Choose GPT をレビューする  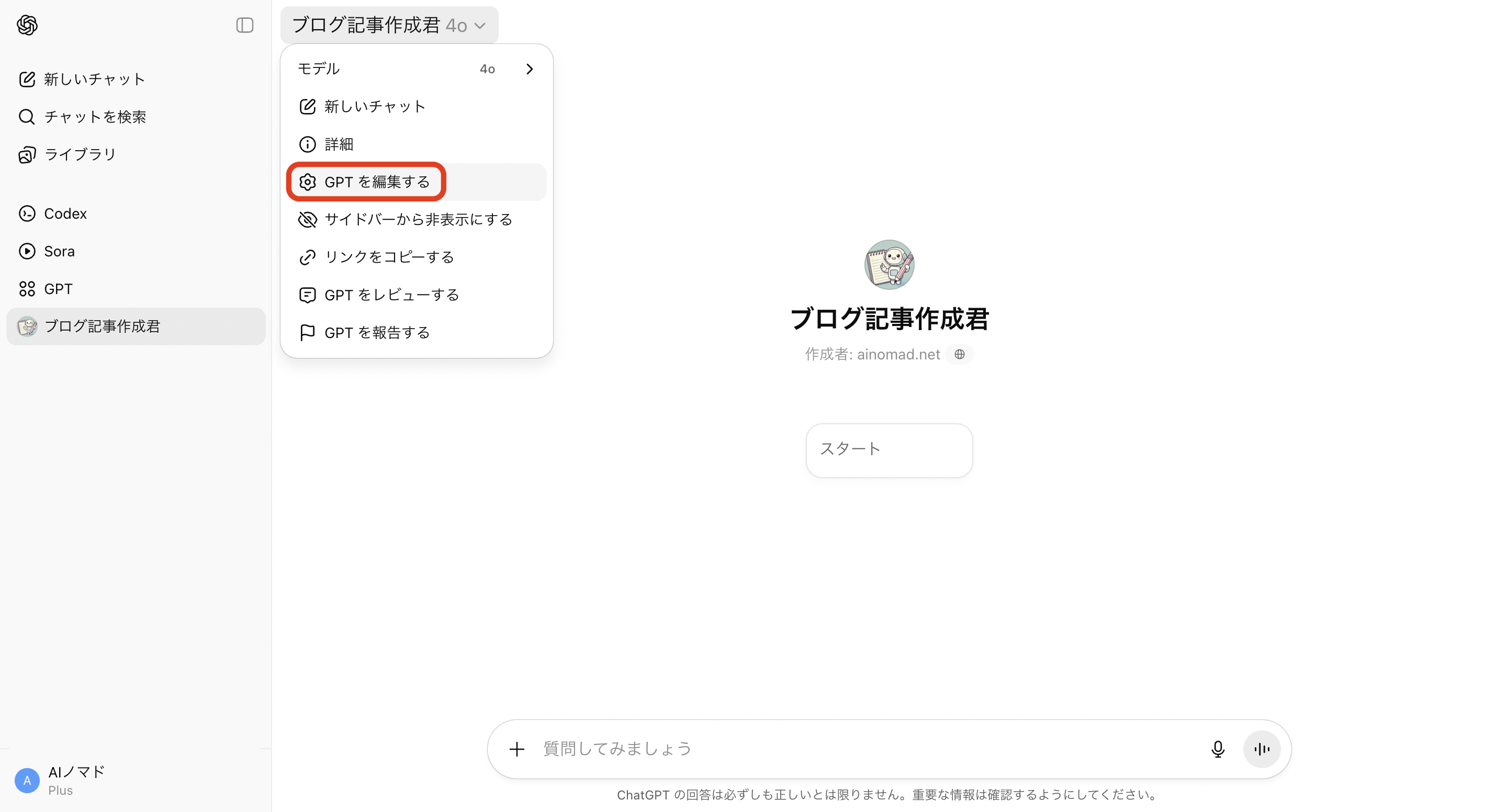tap(417, 295)
